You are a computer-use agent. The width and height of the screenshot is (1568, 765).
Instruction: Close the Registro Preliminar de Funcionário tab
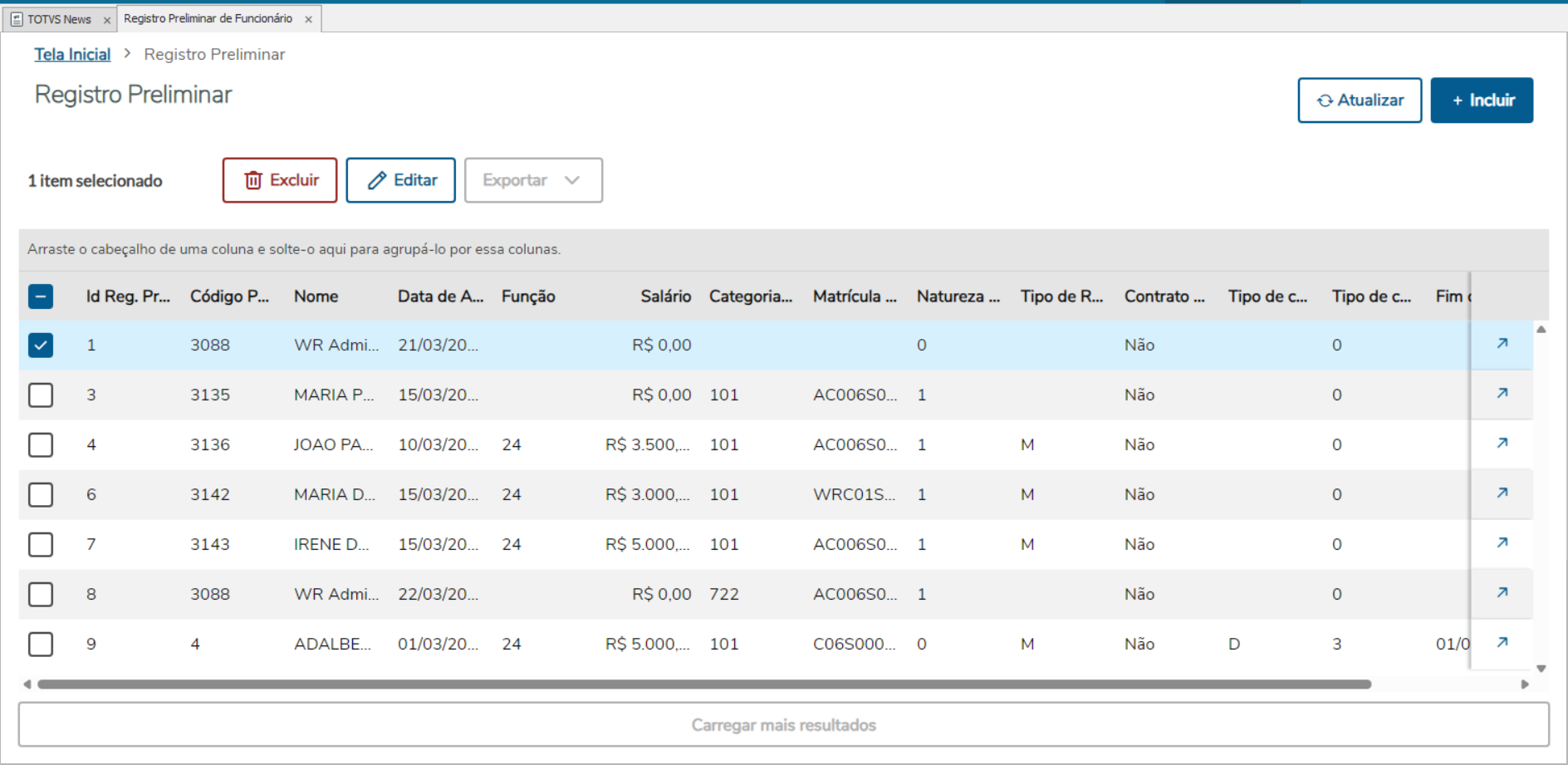(308, 19)
